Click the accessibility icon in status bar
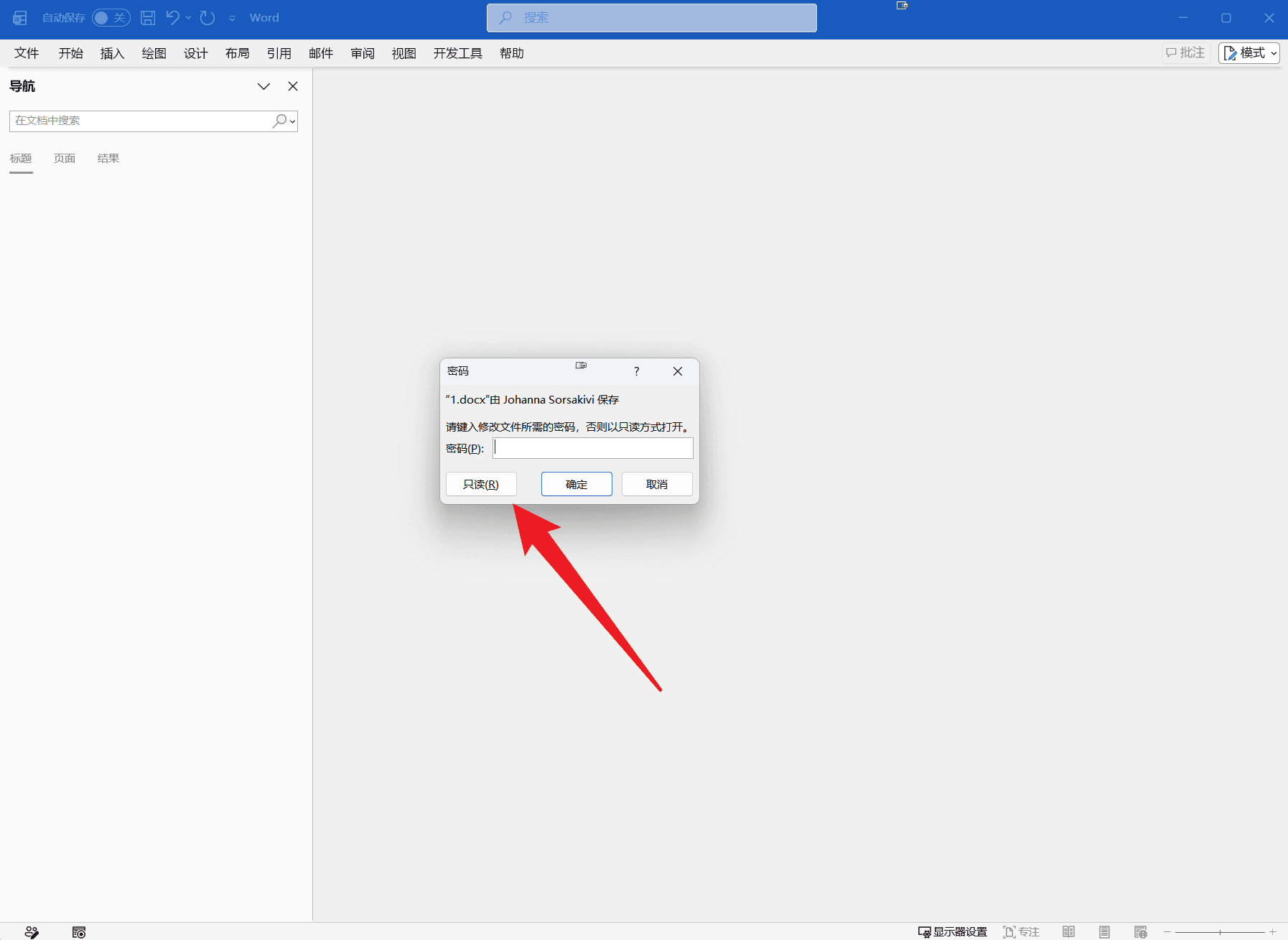 point(31,932)
